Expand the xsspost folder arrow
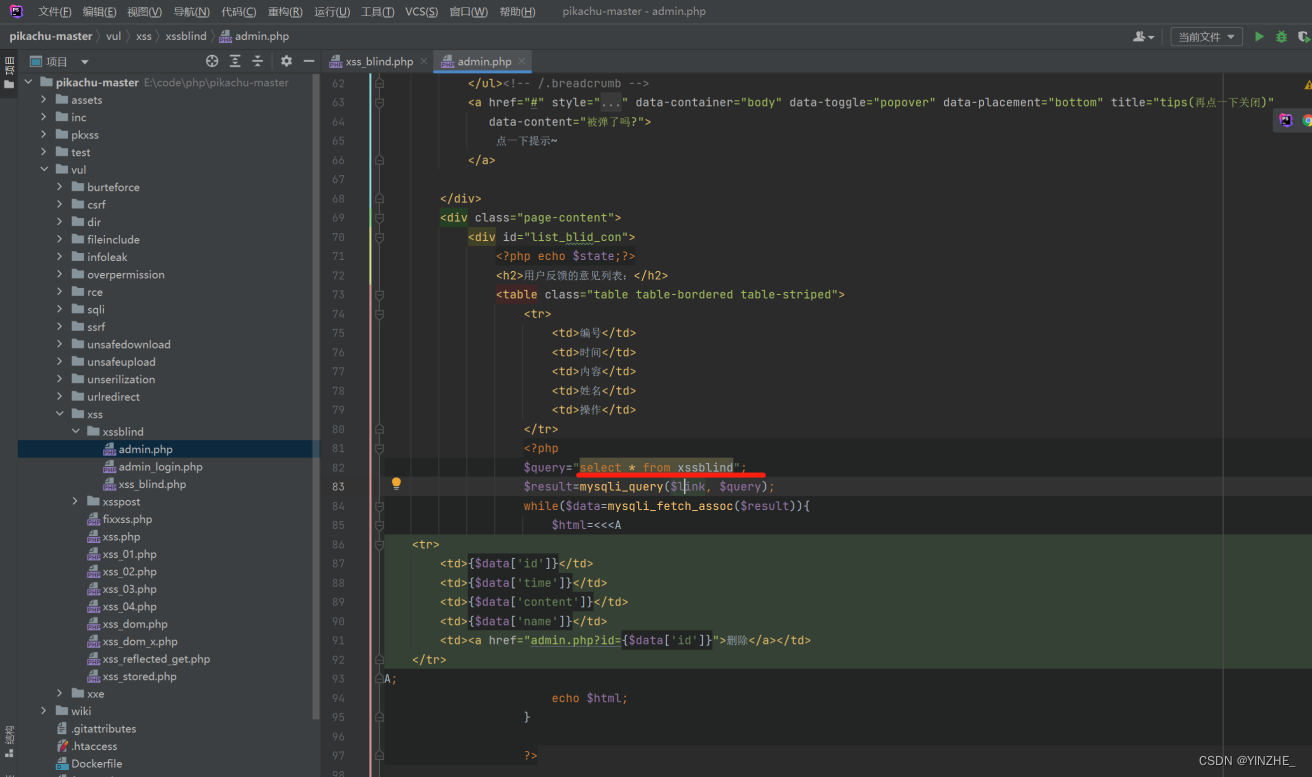Screen dimensions: 1312x777 coord(76,501)
